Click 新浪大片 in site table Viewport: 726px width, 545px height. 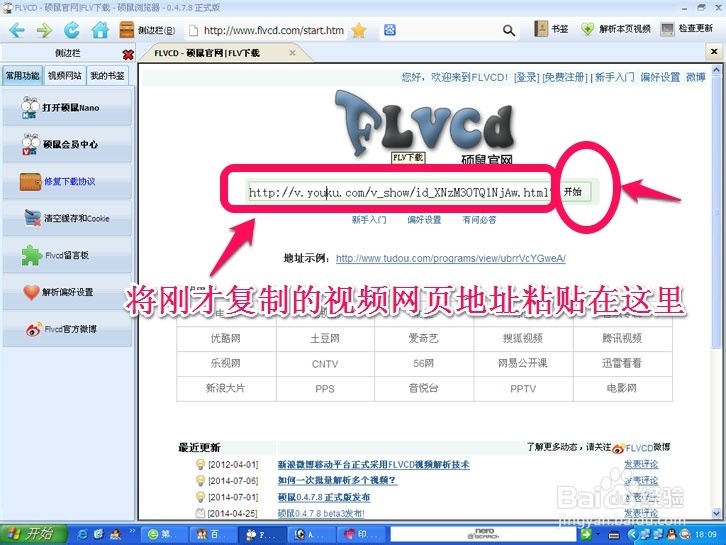226,388
